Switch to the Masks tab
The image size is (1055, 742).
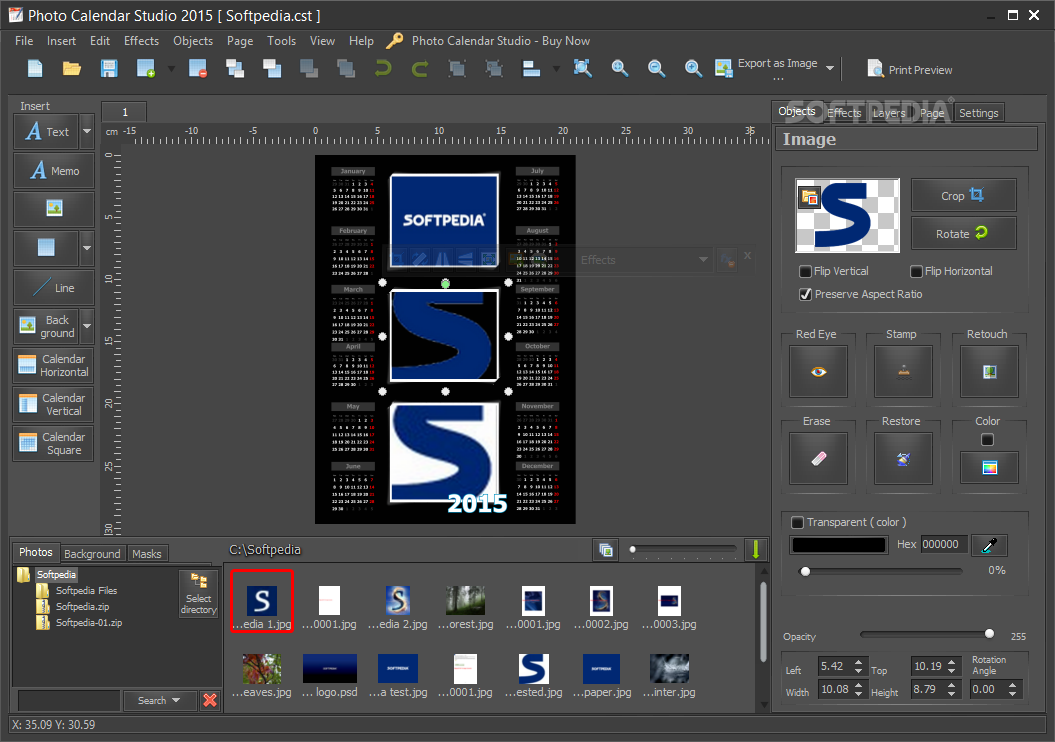[x=147, y=554]
